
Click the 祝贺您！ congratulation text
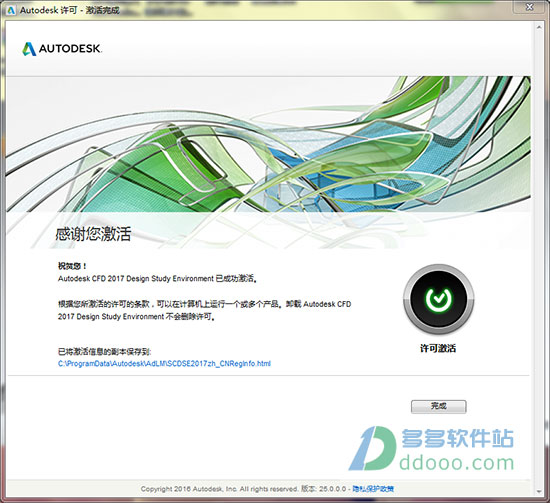[72, 266]
